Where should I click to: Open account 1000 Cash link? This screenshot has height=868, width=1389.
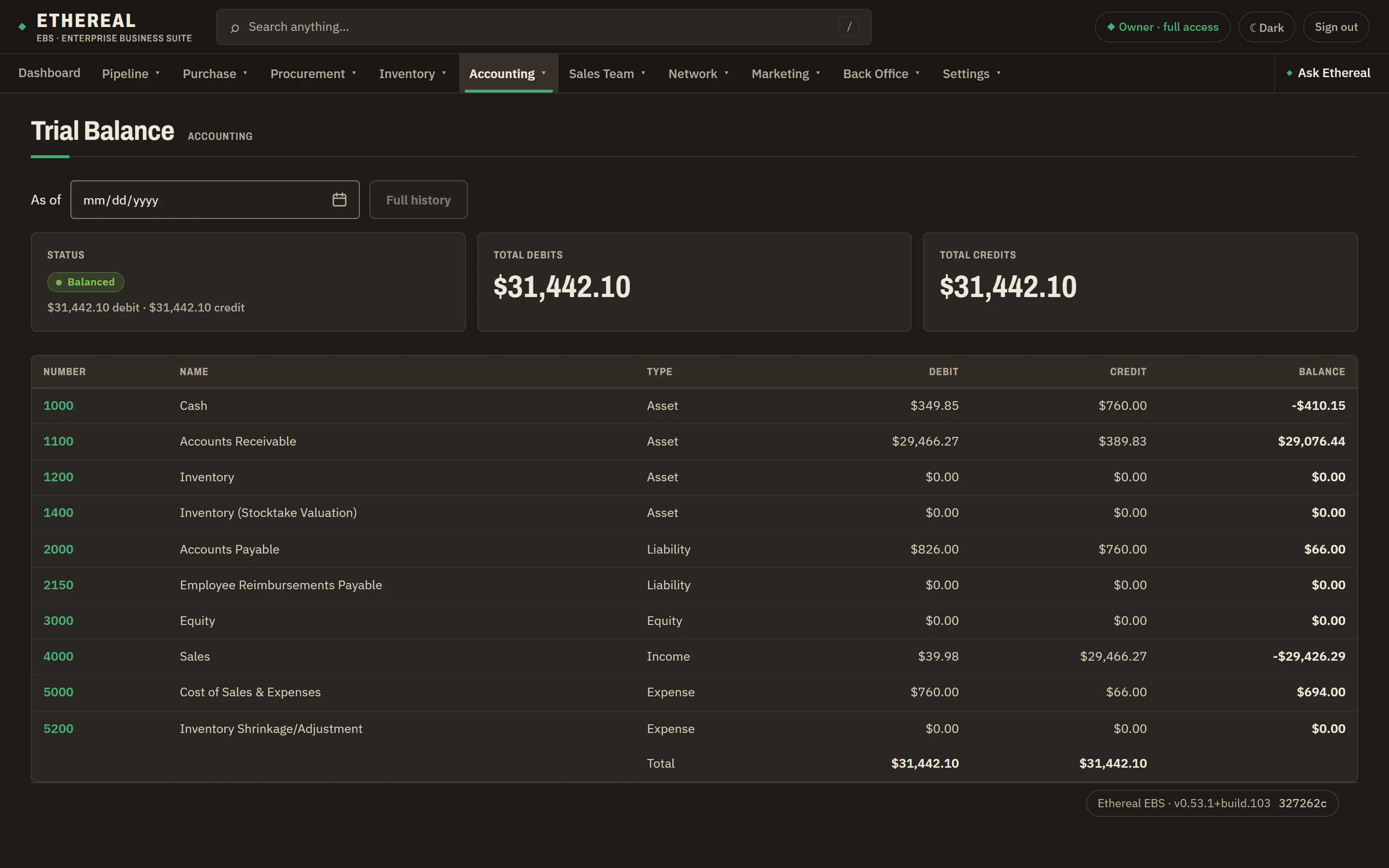coord(58,405)
